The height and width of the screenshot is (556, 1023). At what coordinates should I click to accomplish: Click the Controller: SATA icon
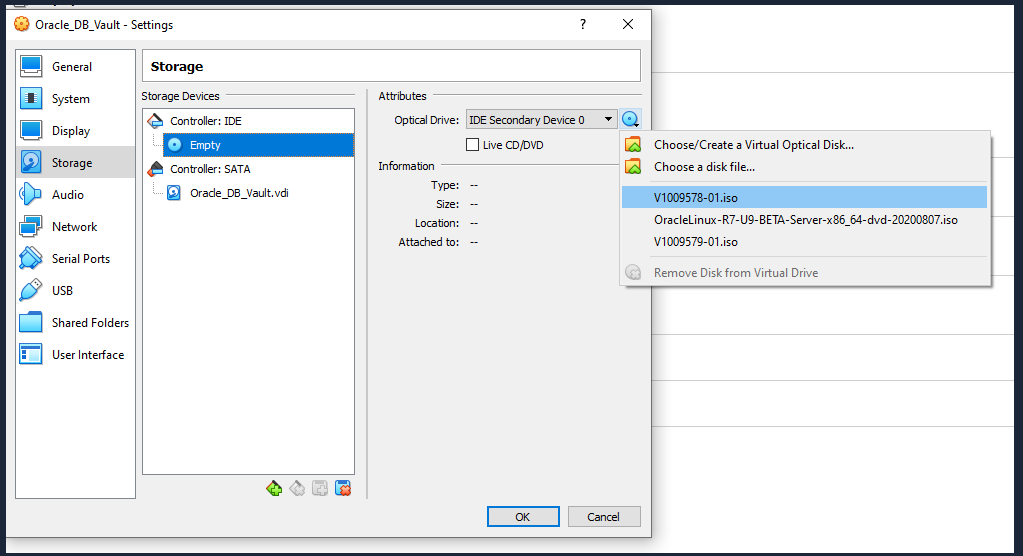click(x=155, y=169)
